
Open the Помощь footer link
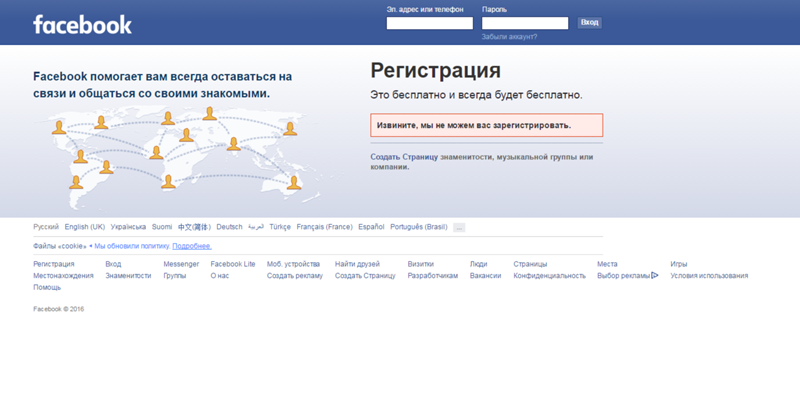click(47, 288)
